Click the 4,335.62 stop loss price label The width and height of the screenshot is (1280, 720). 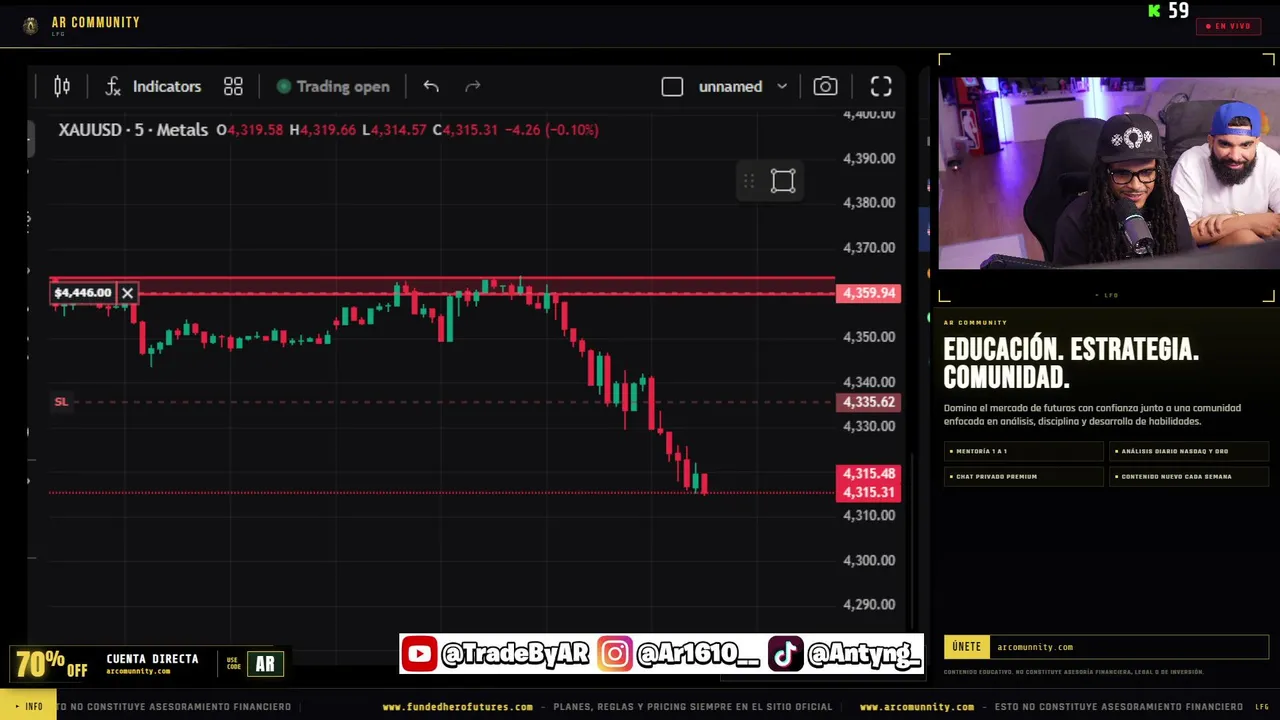[x=869, y=402]
